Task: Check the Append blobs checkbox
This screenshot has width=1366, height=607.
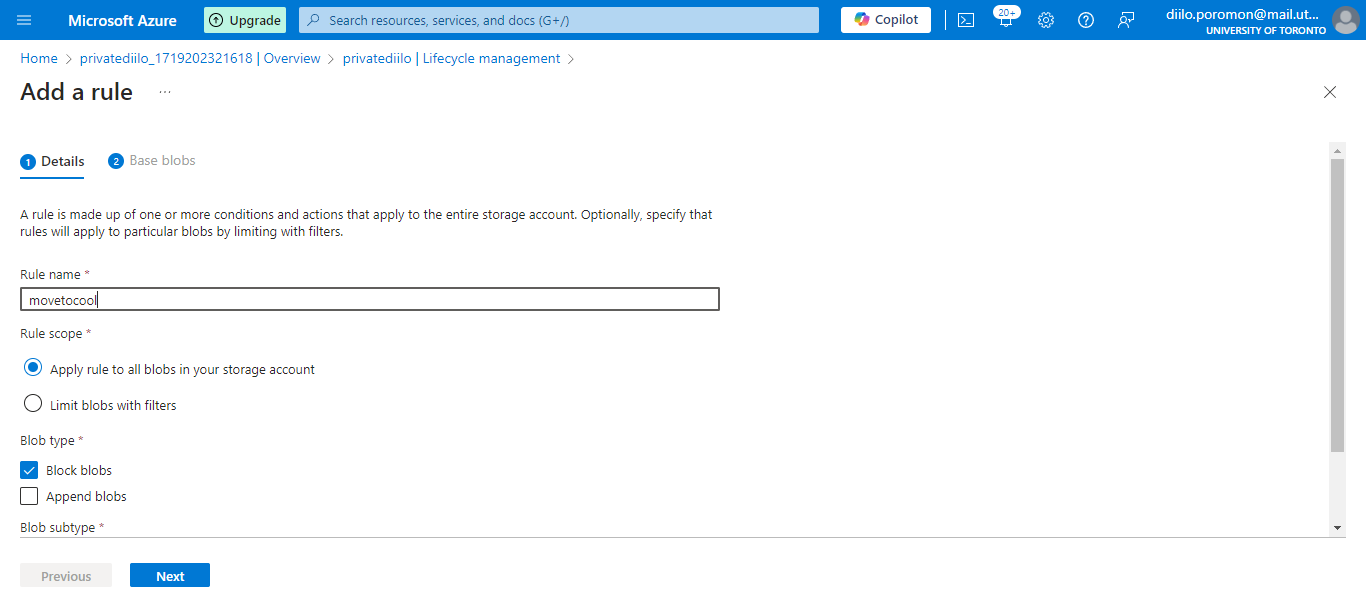Action: [x=29, y=496]
